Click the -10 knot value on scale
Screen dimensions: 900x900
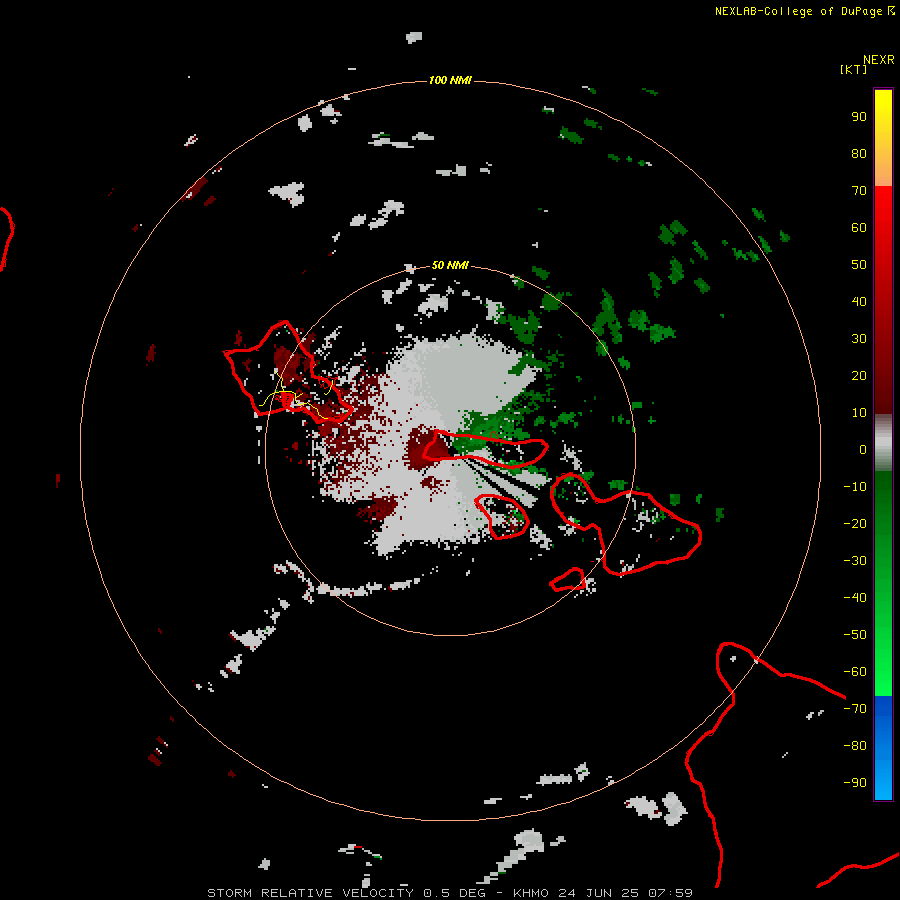click(855, 487)
